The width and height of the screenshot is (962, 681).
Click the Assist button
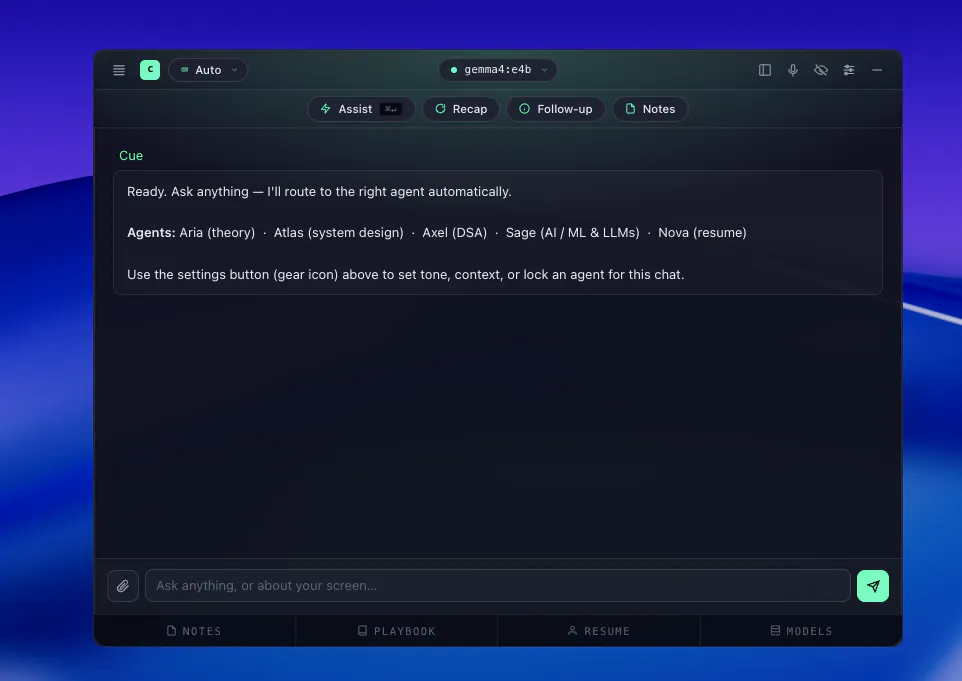tap(361, 109)
